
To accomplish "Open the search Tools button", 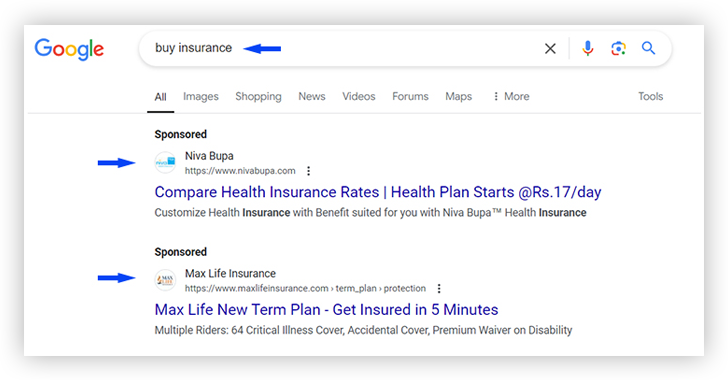I will 650,96.
